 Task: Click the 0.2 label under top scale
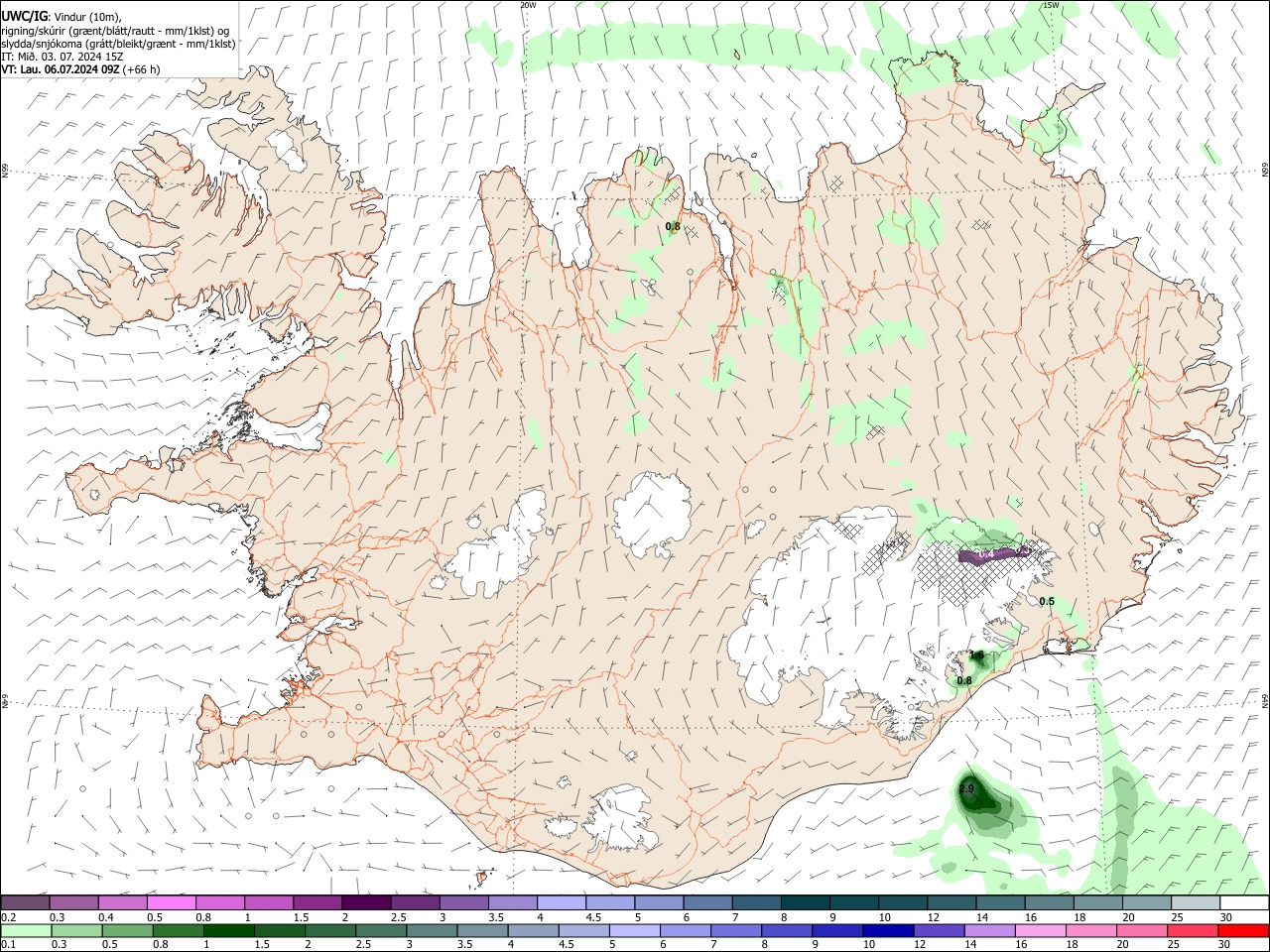[8, 917]
